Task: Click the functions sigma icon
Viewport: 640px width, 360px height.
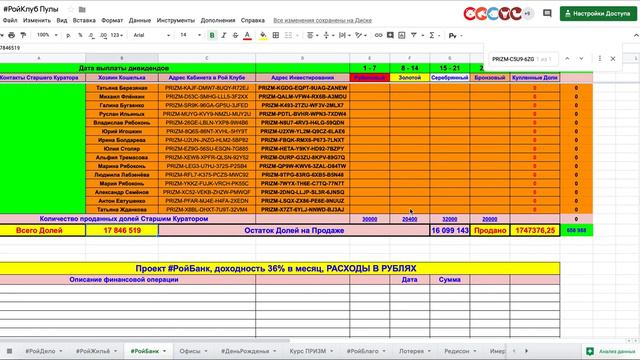Action: 431,36
